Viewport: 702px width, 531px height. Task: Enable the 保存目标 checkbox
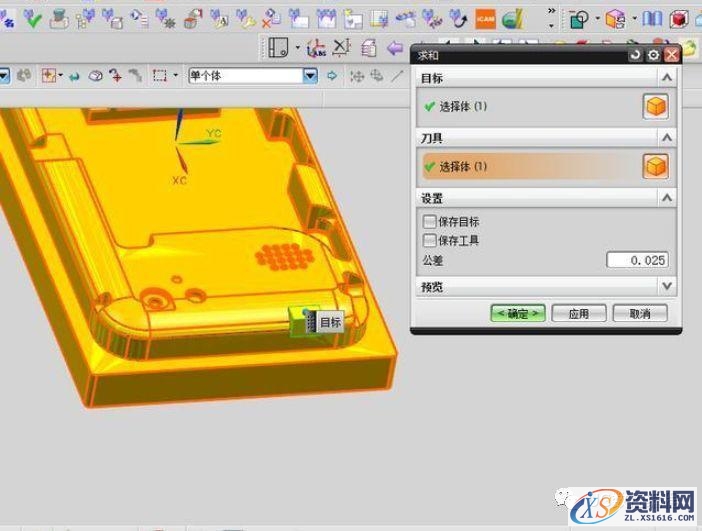tap(430, 222)
